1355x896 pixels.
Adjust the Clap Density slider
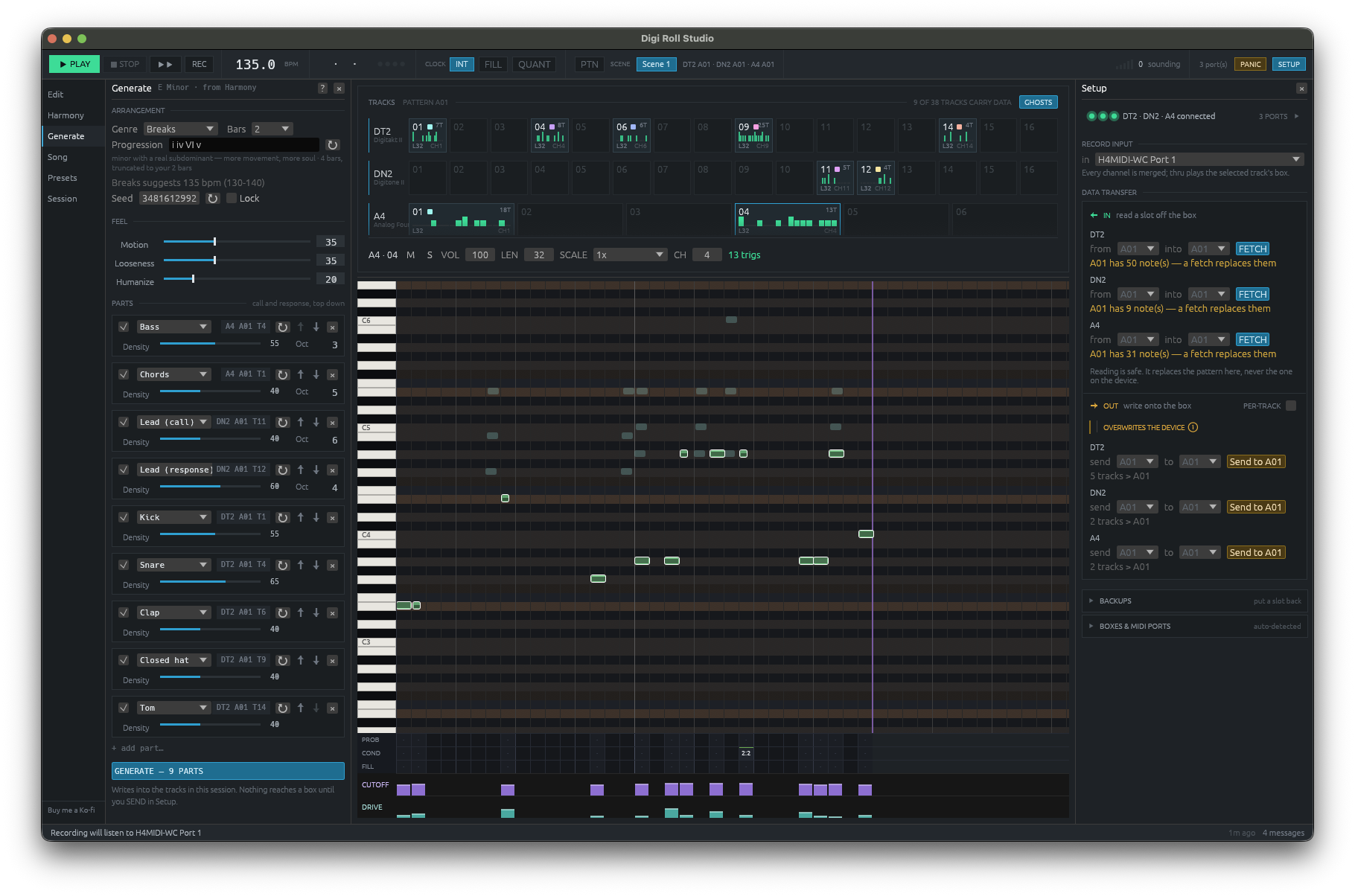pyautogui.click(x=210, y=629)
